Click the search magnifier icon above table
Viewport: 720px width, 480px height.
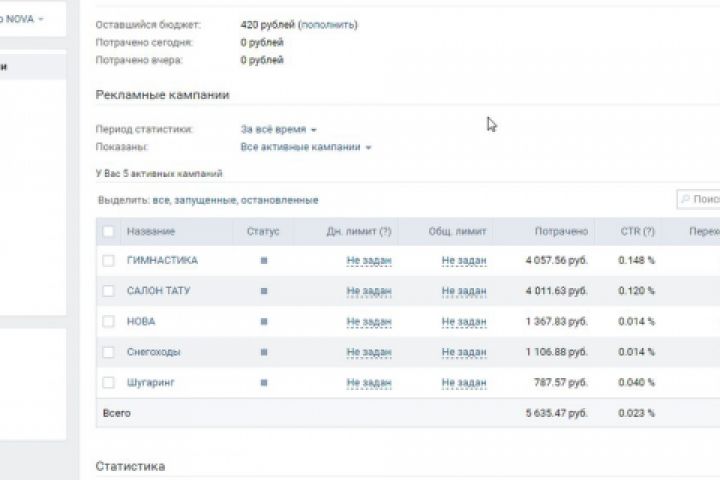(x=685, y=200)
